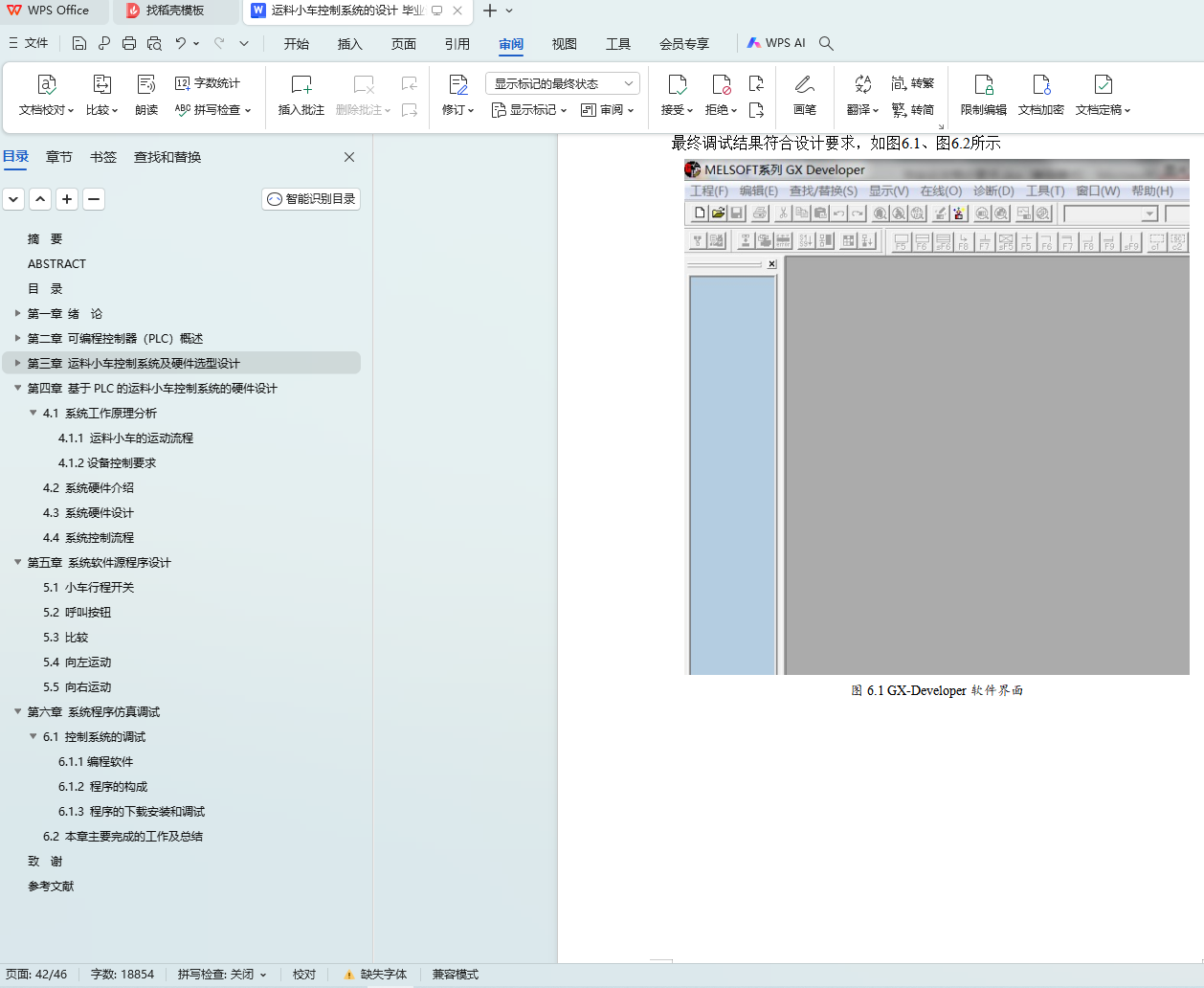The height and width of the screenshot is (988, 1204).
Task: Collapse the 第四章 outline node
Action: tap(17, 388)
